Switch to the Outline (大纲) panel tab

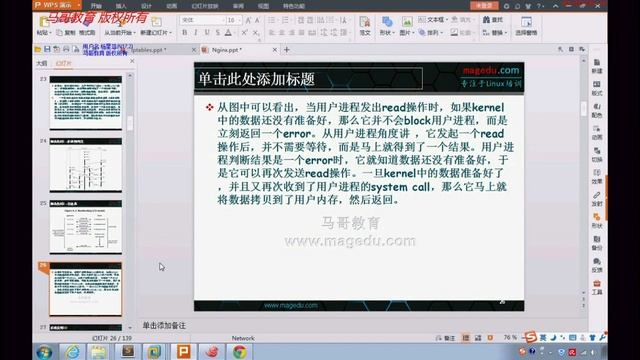[x=42, y=63]
